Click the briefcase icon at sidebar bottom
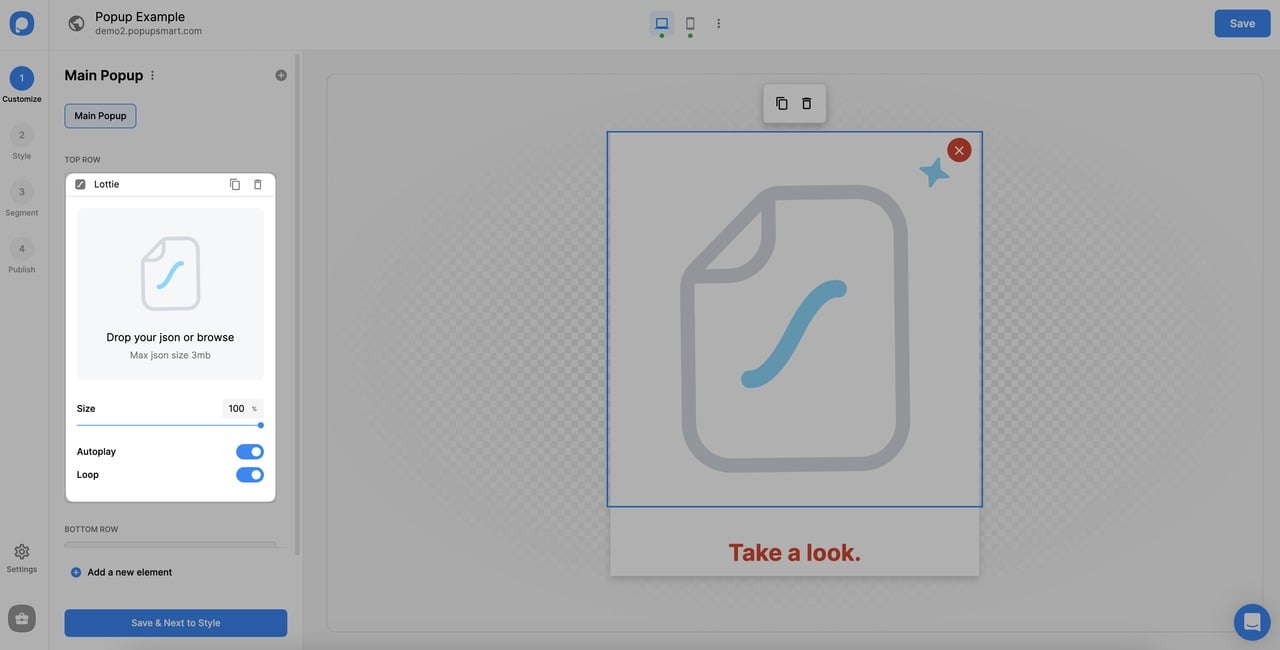The image size is (1280, 650). click(x=22, y=618)
